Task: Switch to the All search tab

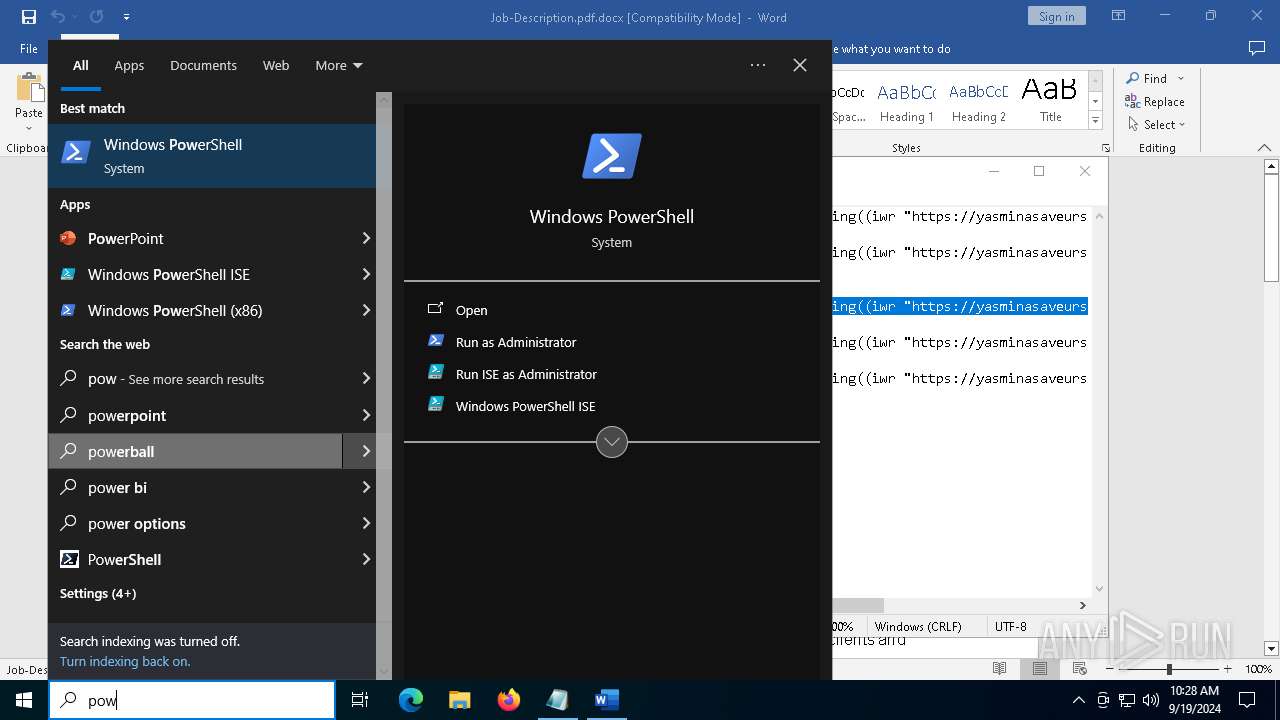Action: point(80,65)
